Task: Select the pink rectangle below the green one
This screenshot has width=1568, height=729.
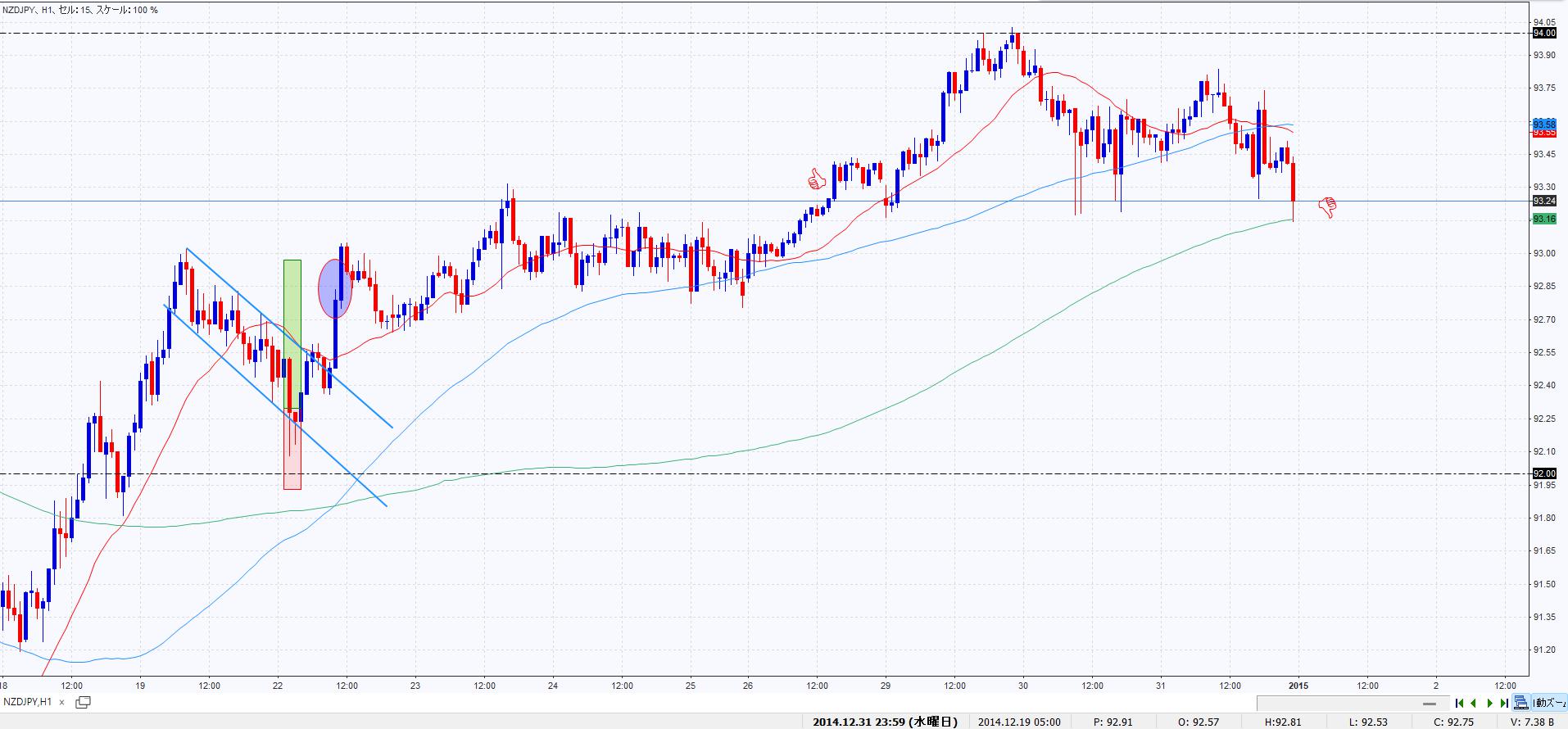Action: [292, 459]
